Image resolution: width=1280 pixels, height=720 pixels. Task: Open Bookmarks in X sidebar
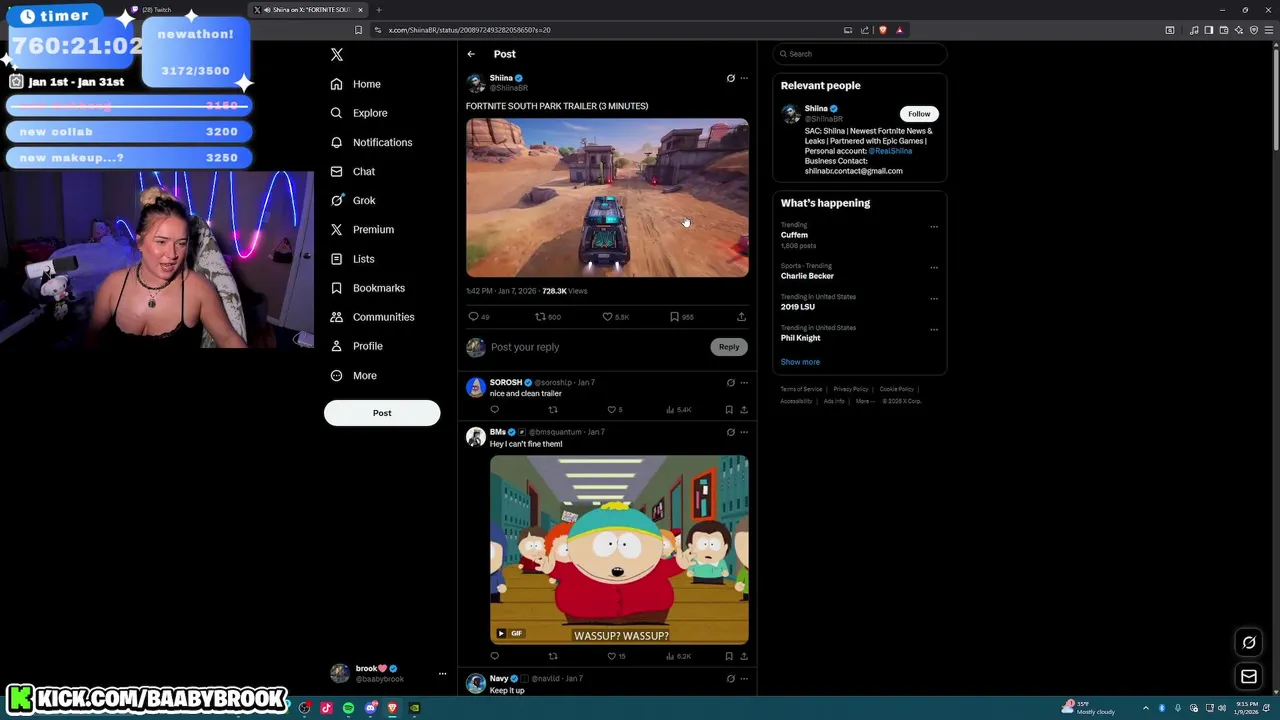[x=368, y=288]
